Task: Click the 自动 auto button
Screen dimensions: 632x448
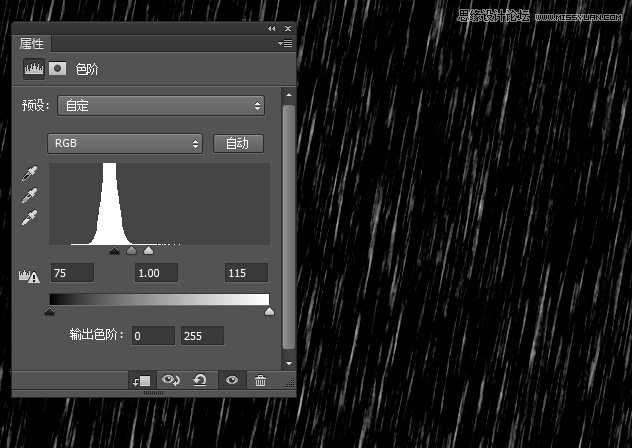Action: tap(238, 144)
